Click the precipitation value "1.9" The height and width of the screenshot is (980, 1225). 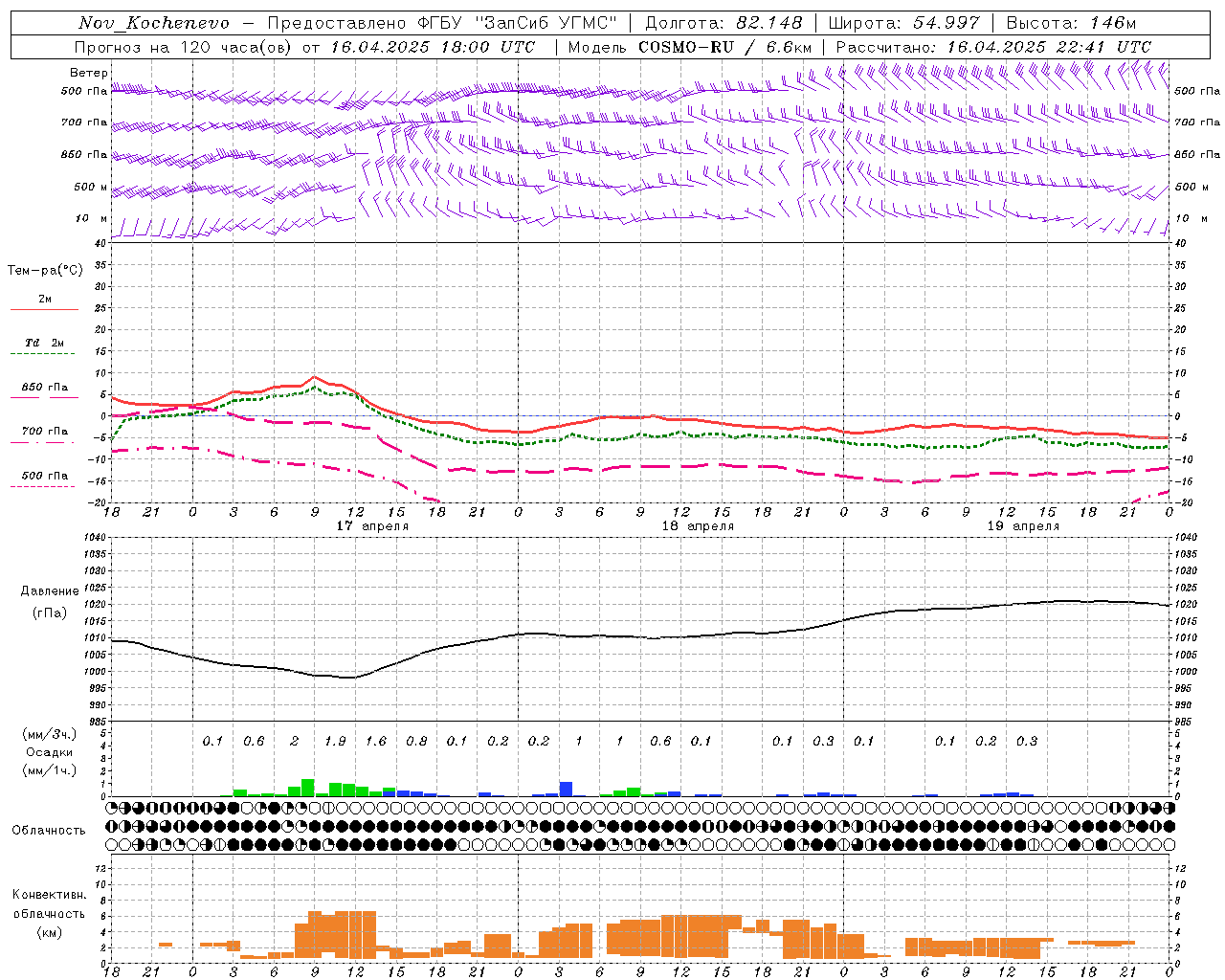click(x=335, y=741)
